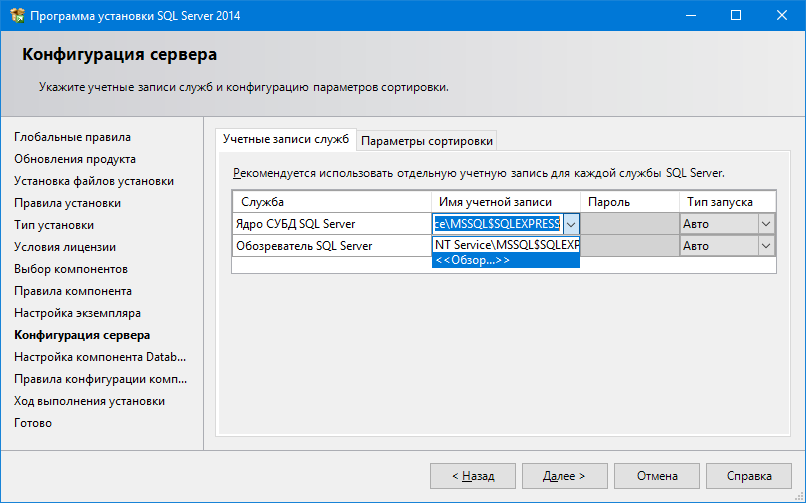Image resolution: width=806 pixels, height=503 pixels.
Task: Click the Ядро СУБД account name field
Action: (497, 224)
